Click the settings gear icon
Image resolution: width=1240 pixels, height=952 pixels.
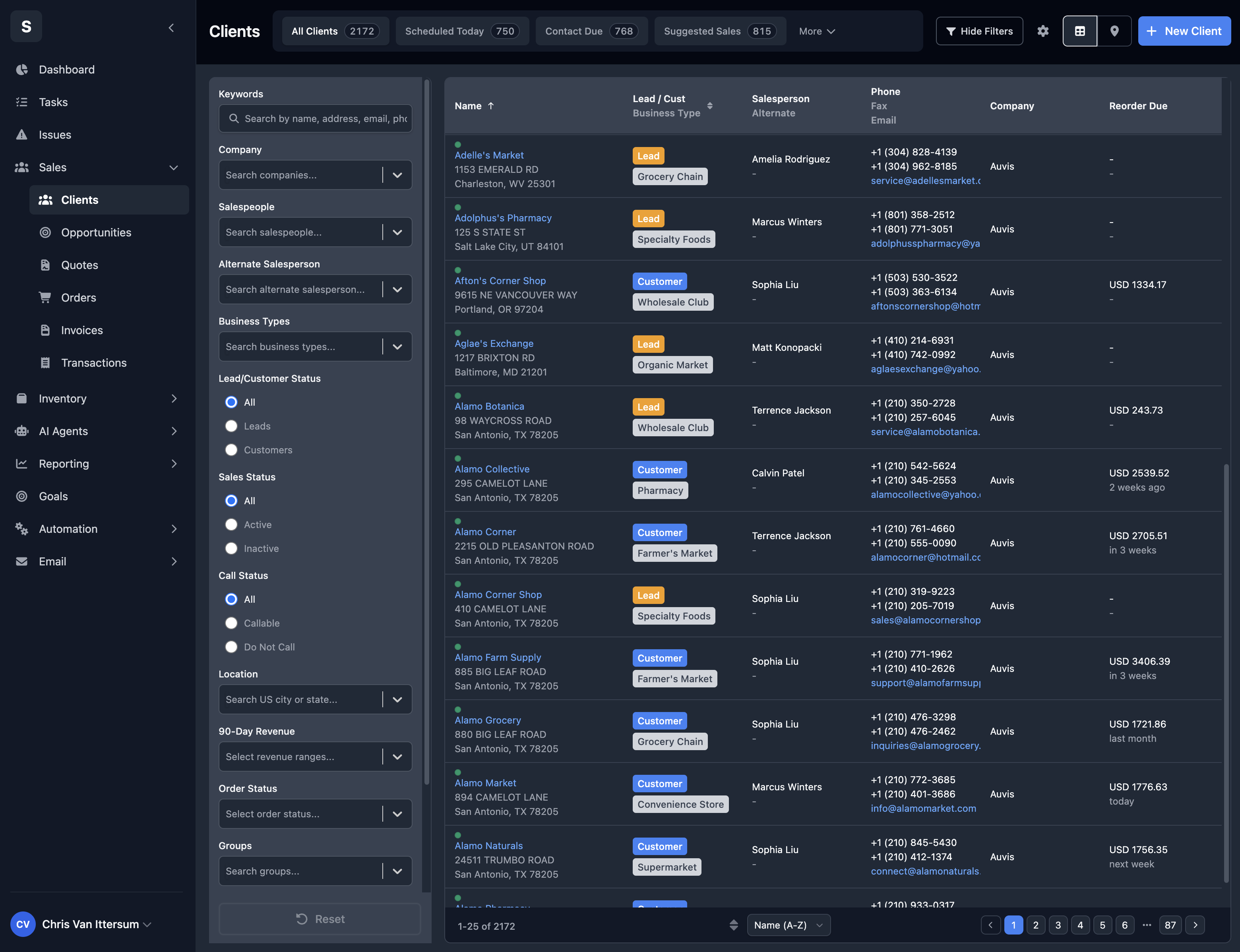point(1043,31)
